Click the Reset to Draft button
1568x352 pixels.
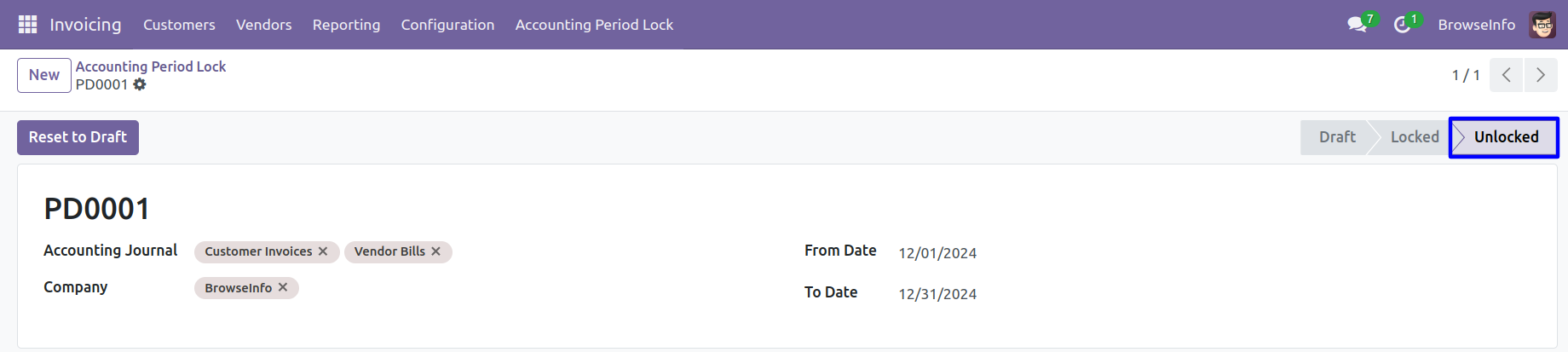78,137
